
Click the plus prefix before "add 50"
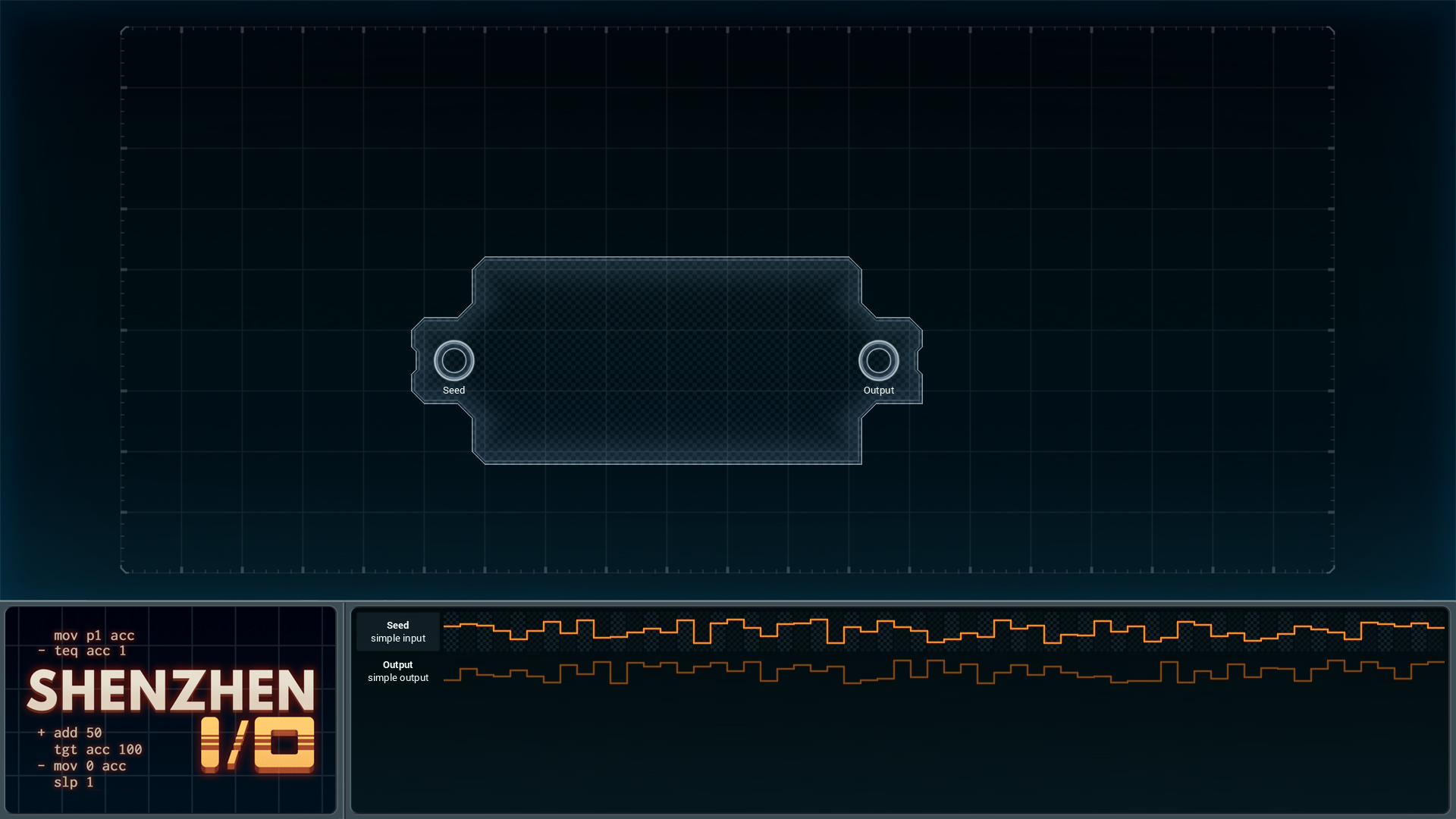point(42,733)
